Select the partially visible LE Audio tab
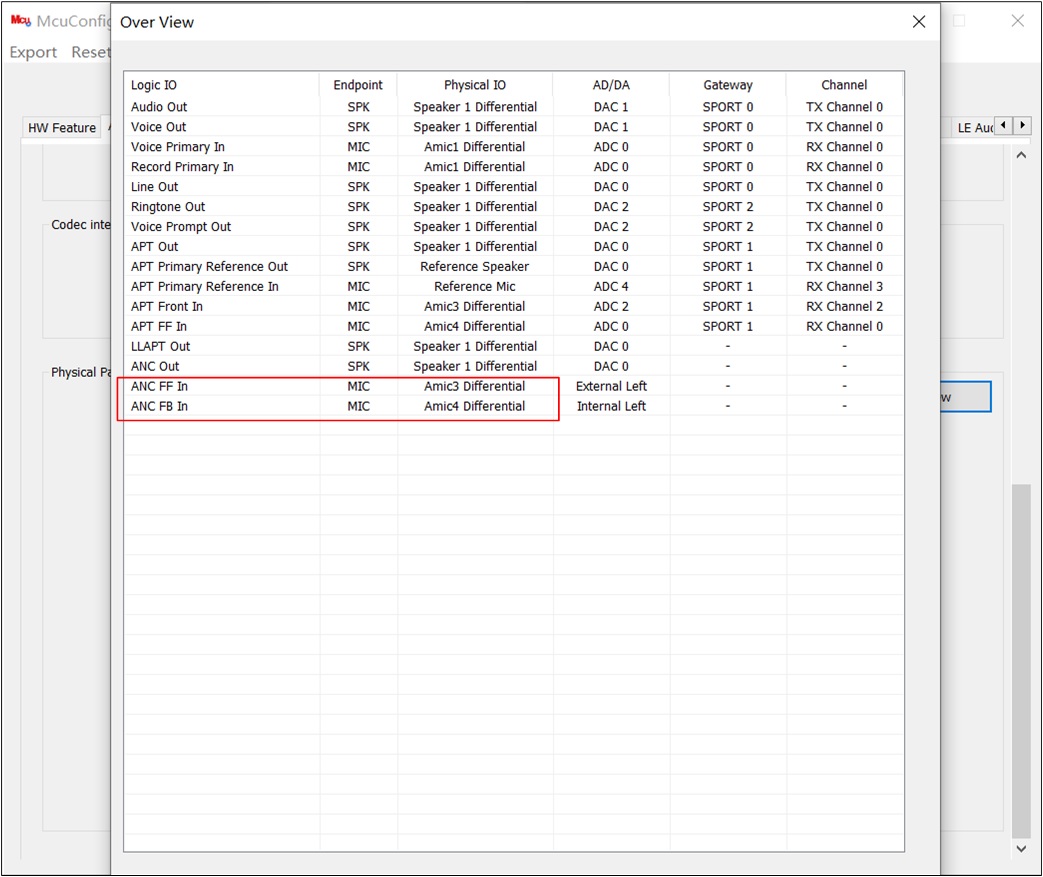Screen dimensions: 1043x877 click(x=975, y=128)
